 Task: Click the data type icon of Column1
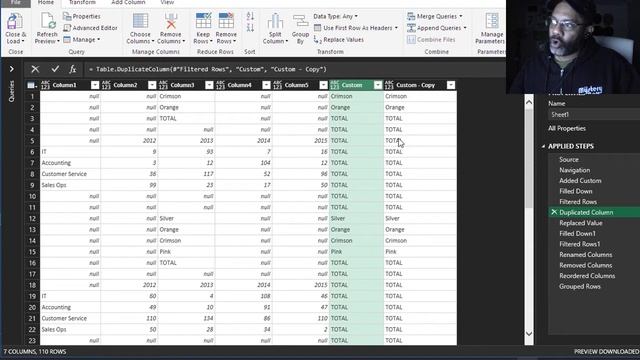(x=45, y=85)
